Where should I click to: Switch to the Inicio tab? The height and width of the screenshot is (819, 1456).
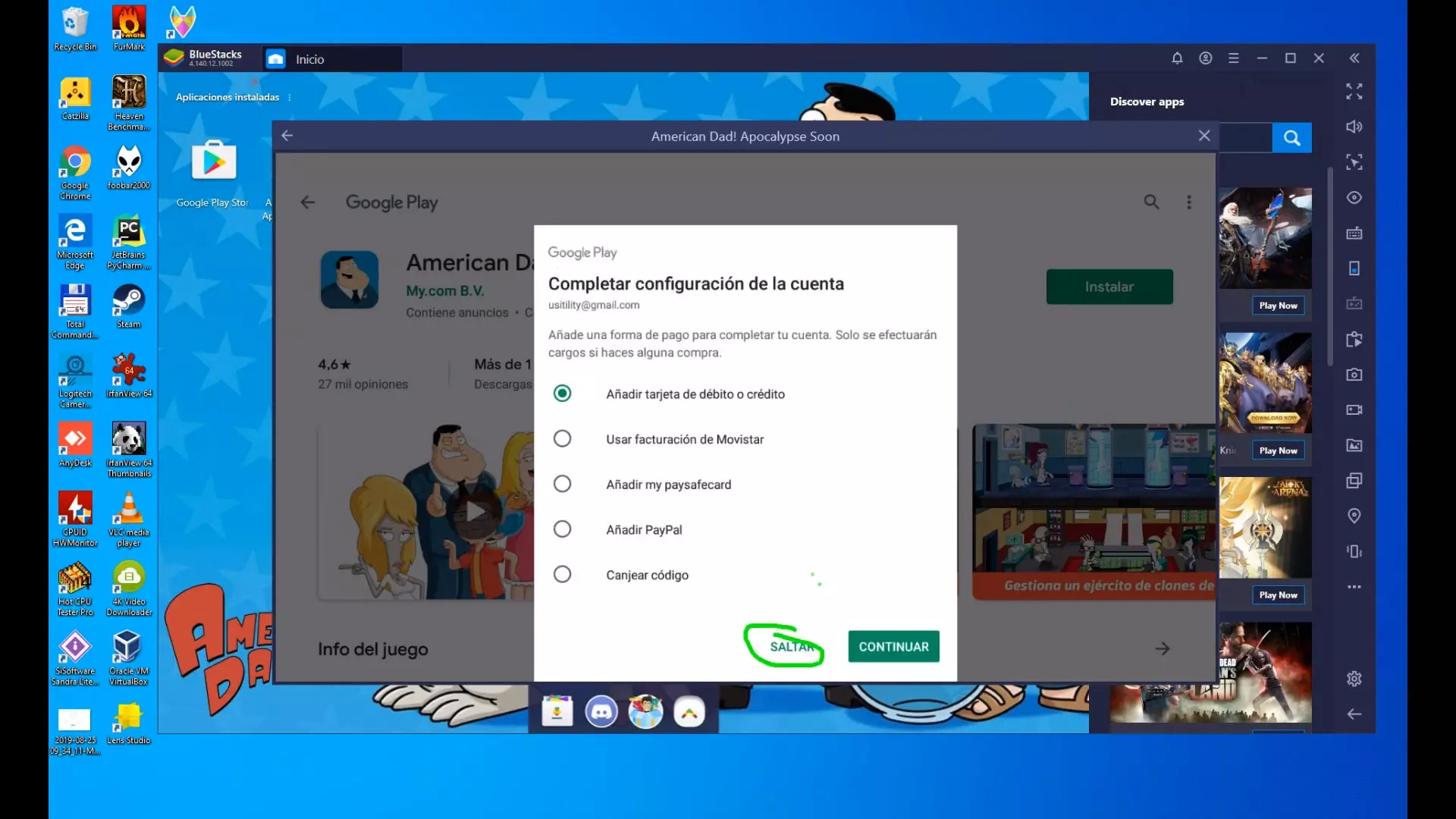[309, 59]
